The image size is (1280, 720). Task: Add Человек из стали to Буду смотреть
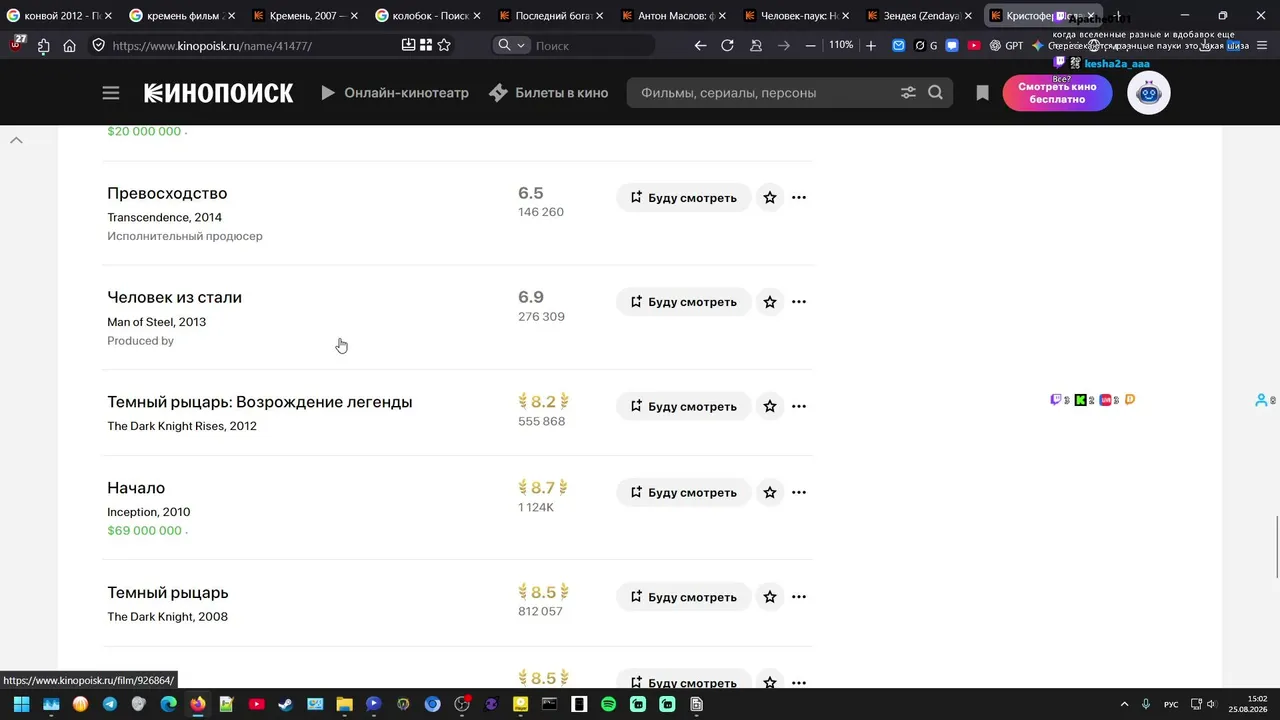pyautogui.click(x=683, y=302)
